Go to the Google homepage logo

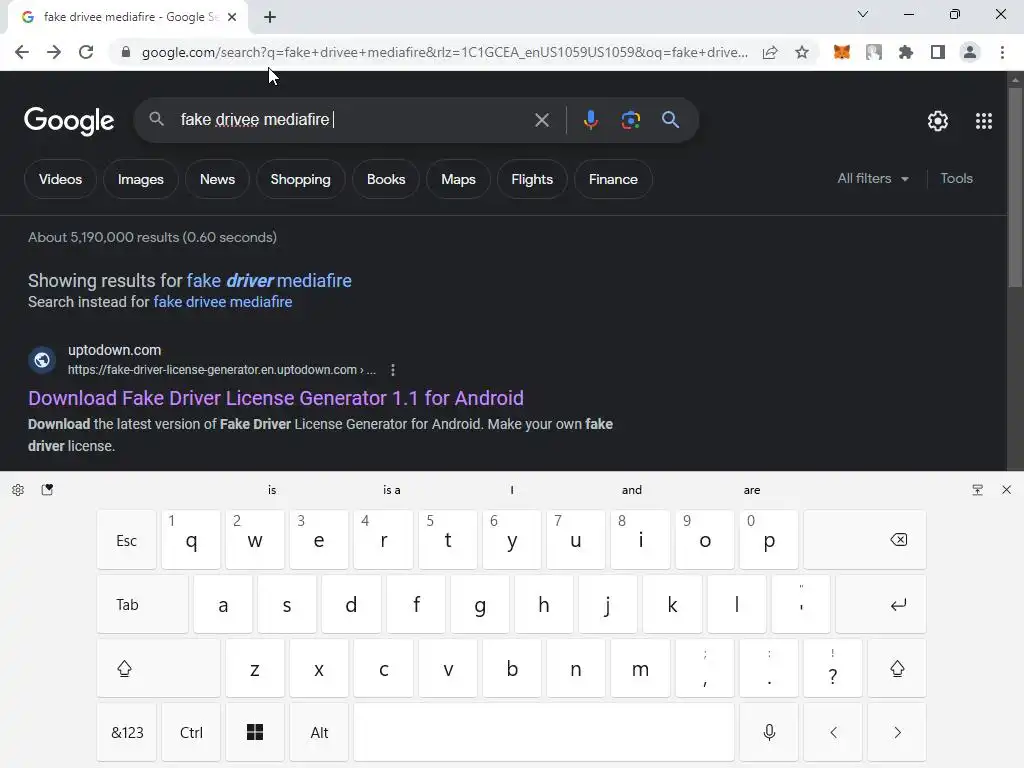(69, 121)
